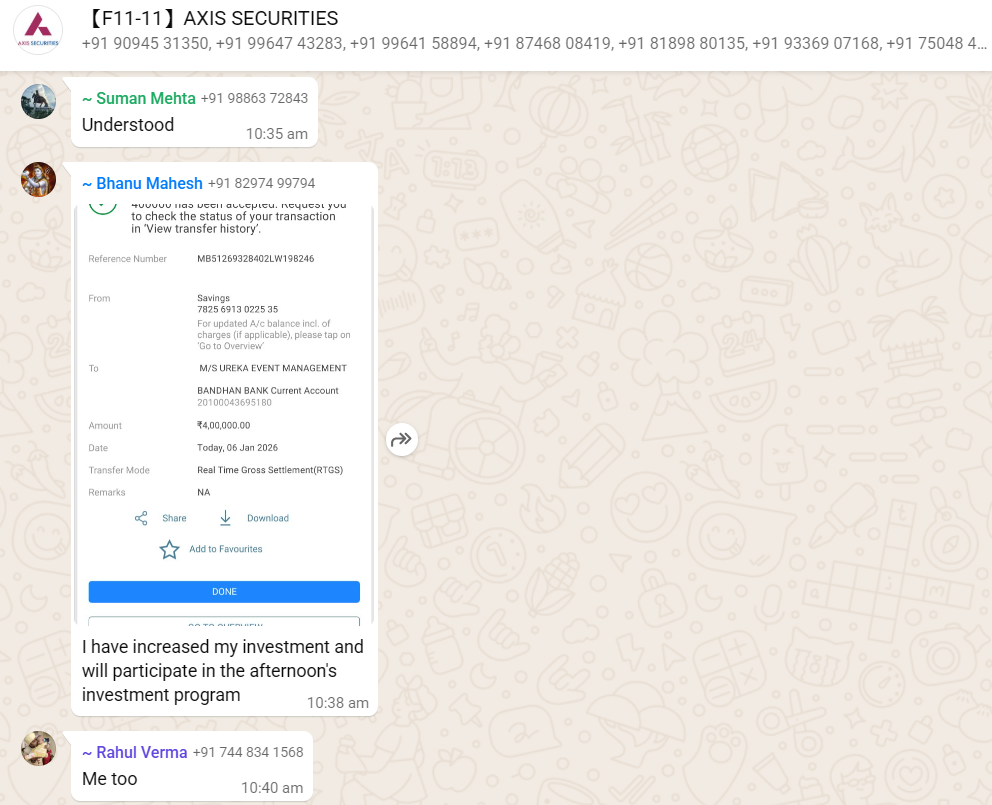Click Suman Mehta's profile picture

point(38,102)
